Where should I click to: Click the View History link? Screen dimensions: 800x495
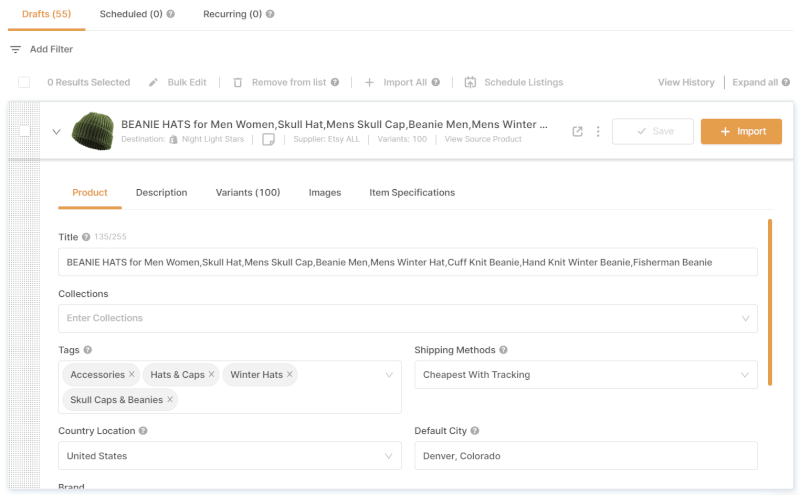pyautogui.click(x=686, y=82)
